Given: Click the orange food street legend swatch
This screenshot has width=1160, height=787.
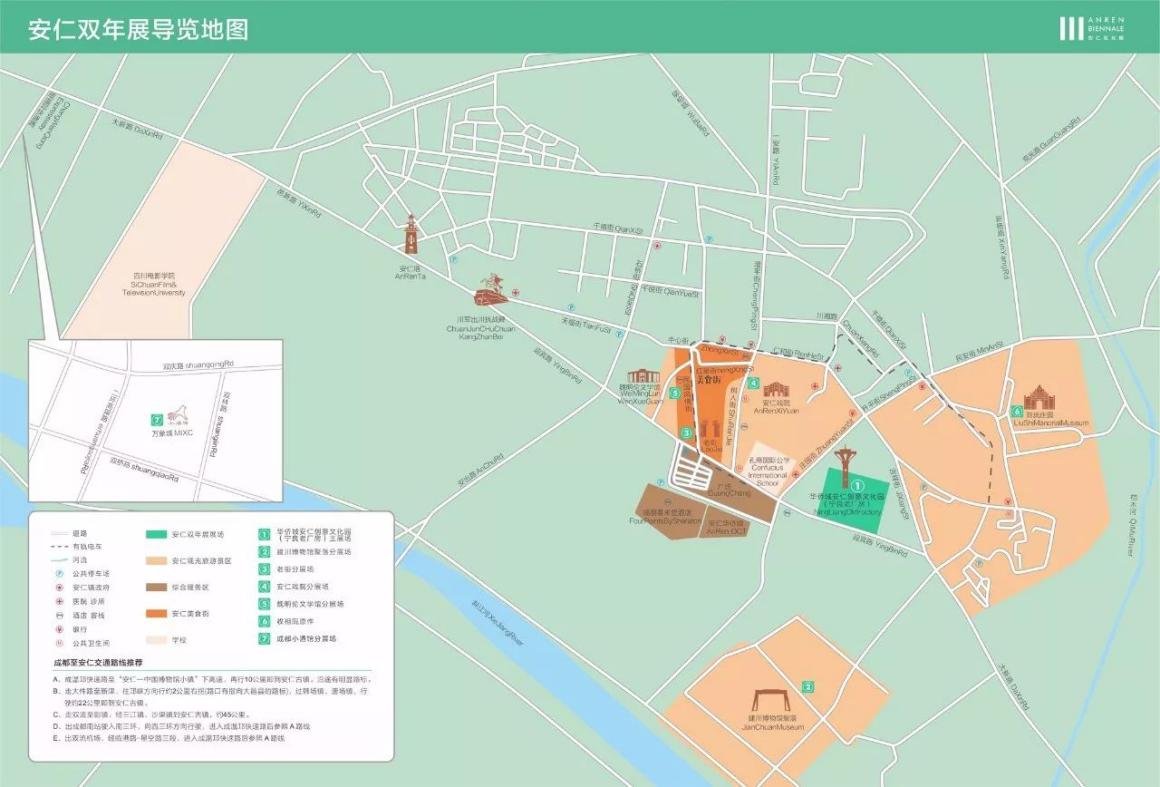Looking at the screenshot, I should click(x=154, y=613).
